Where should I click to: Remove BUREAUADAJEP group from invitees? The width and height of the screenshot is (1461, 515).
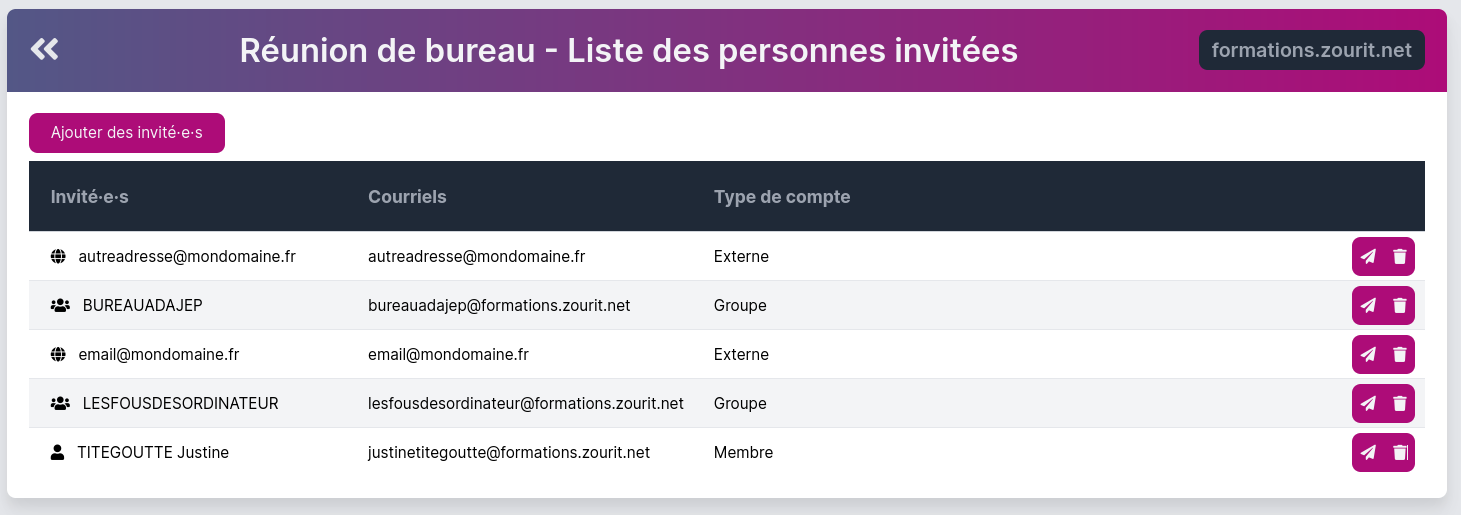(x=1400, y=305)
